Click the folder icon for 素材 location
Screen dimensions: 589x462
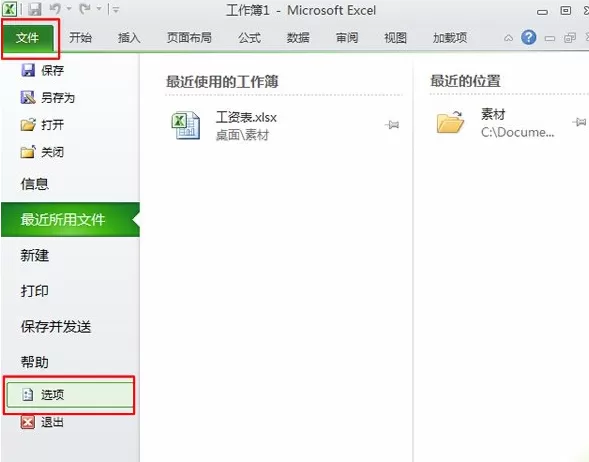(450, 122)
